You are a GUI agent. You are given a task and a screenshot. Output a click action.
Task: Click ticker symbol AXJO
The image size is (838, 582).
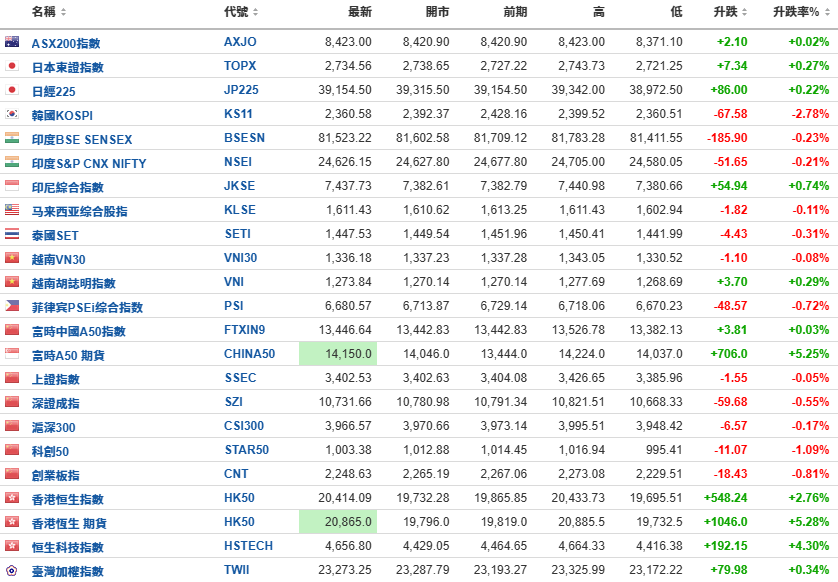[240, 42]
